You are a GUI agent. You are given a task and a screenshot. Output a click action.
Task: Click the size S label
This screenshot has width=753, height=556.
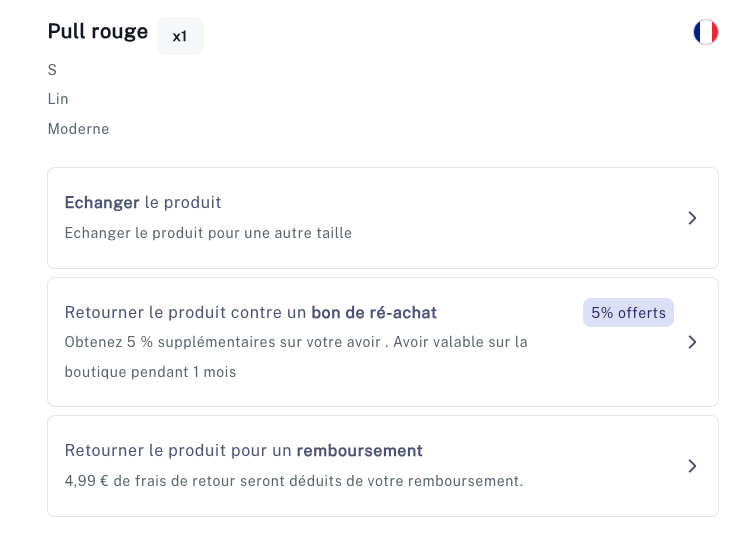pyautogui.click(x=52, y=70)
